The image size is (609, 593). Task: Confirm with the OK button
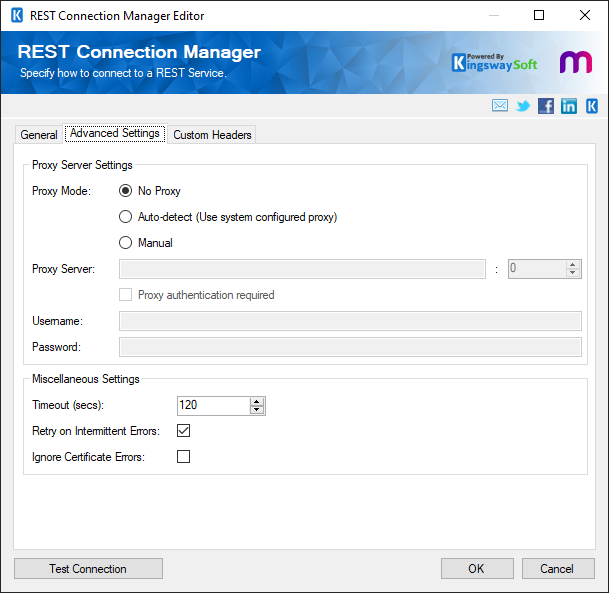(477, 569)
